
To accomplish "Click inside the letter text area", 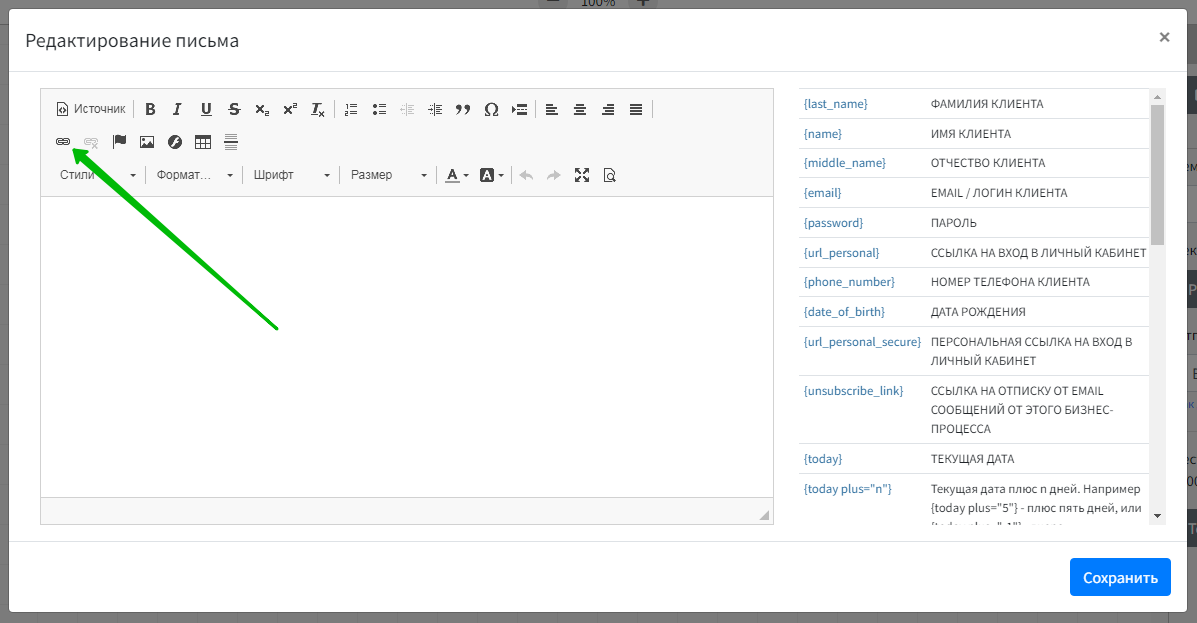I will pos(406,345).
